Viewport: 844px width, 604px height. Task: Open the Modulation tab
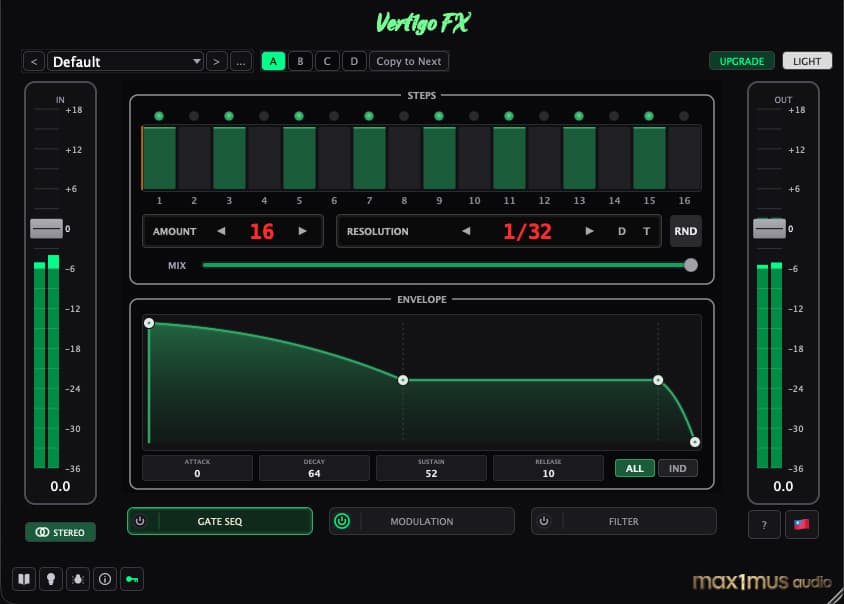pyautogui.click(x=421, y=521)
